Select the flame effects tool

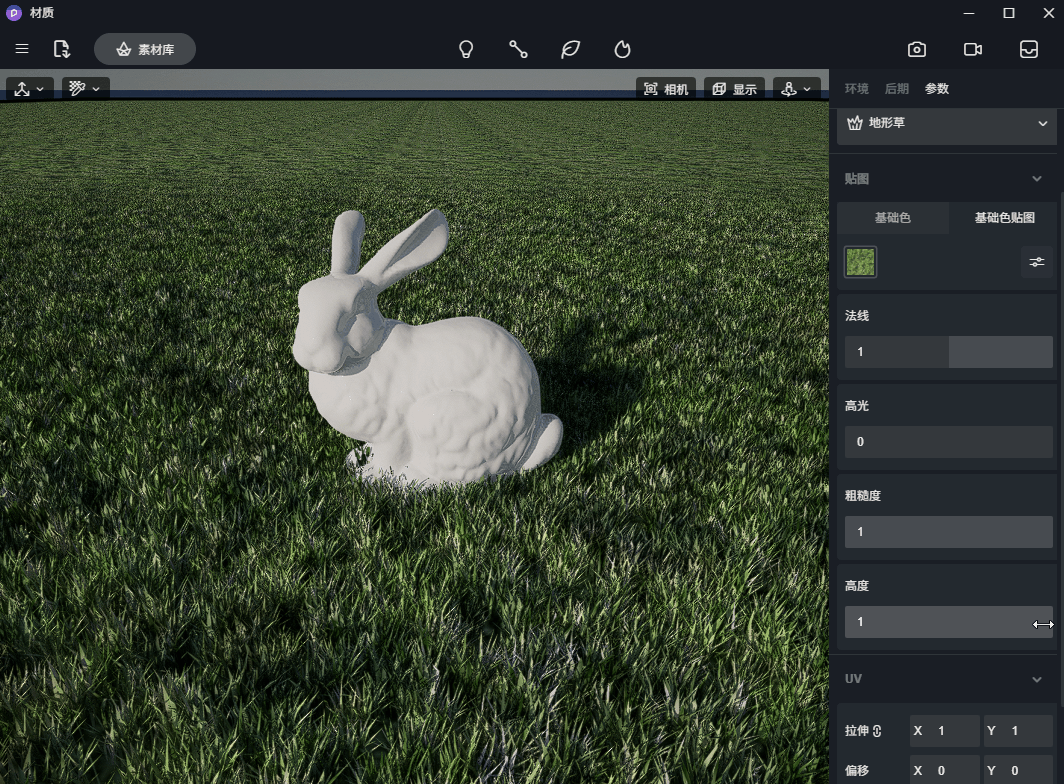[x=622, y=49]
